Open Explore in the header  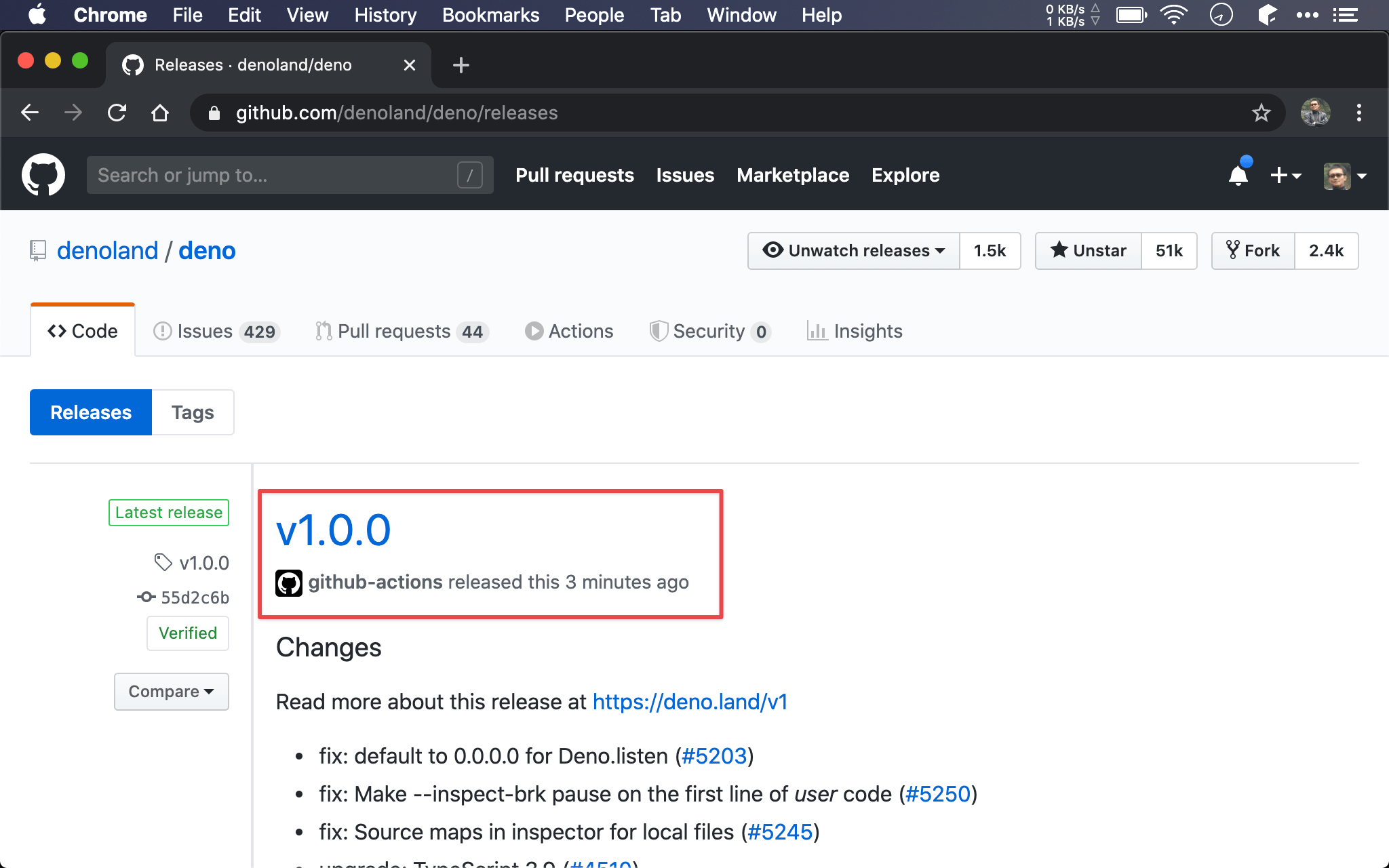pos(905,175)
